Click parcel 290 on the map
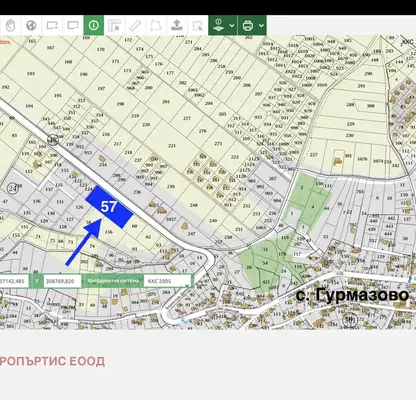The height and width of the screenshot is (400, 416). [368, 74]
